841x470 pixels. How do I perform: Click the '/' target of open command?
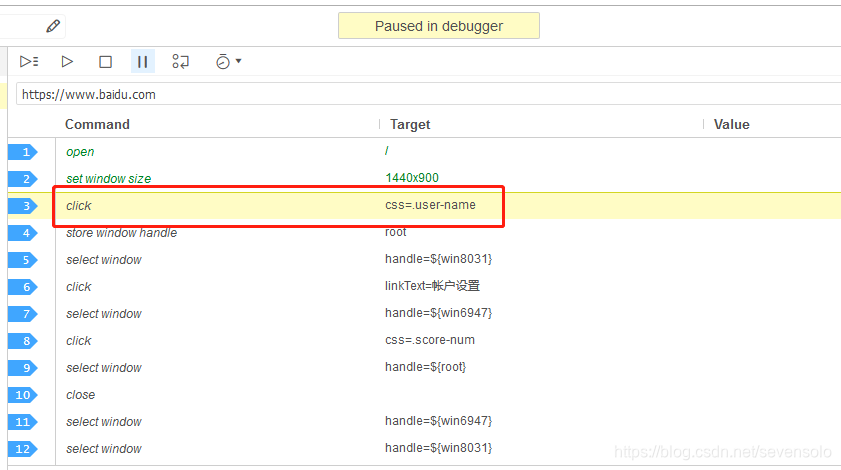click(x=387, y=151)
